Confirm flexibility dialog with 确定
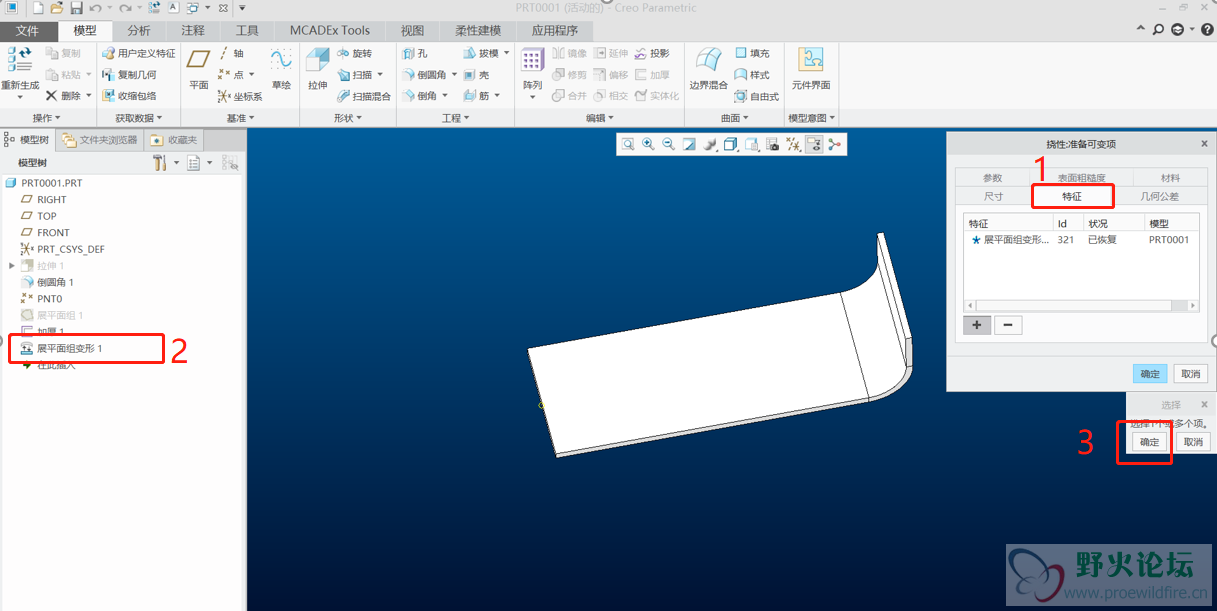Screen dimensions: 1217x611 pyautogui.click(x=1150, y=374)
